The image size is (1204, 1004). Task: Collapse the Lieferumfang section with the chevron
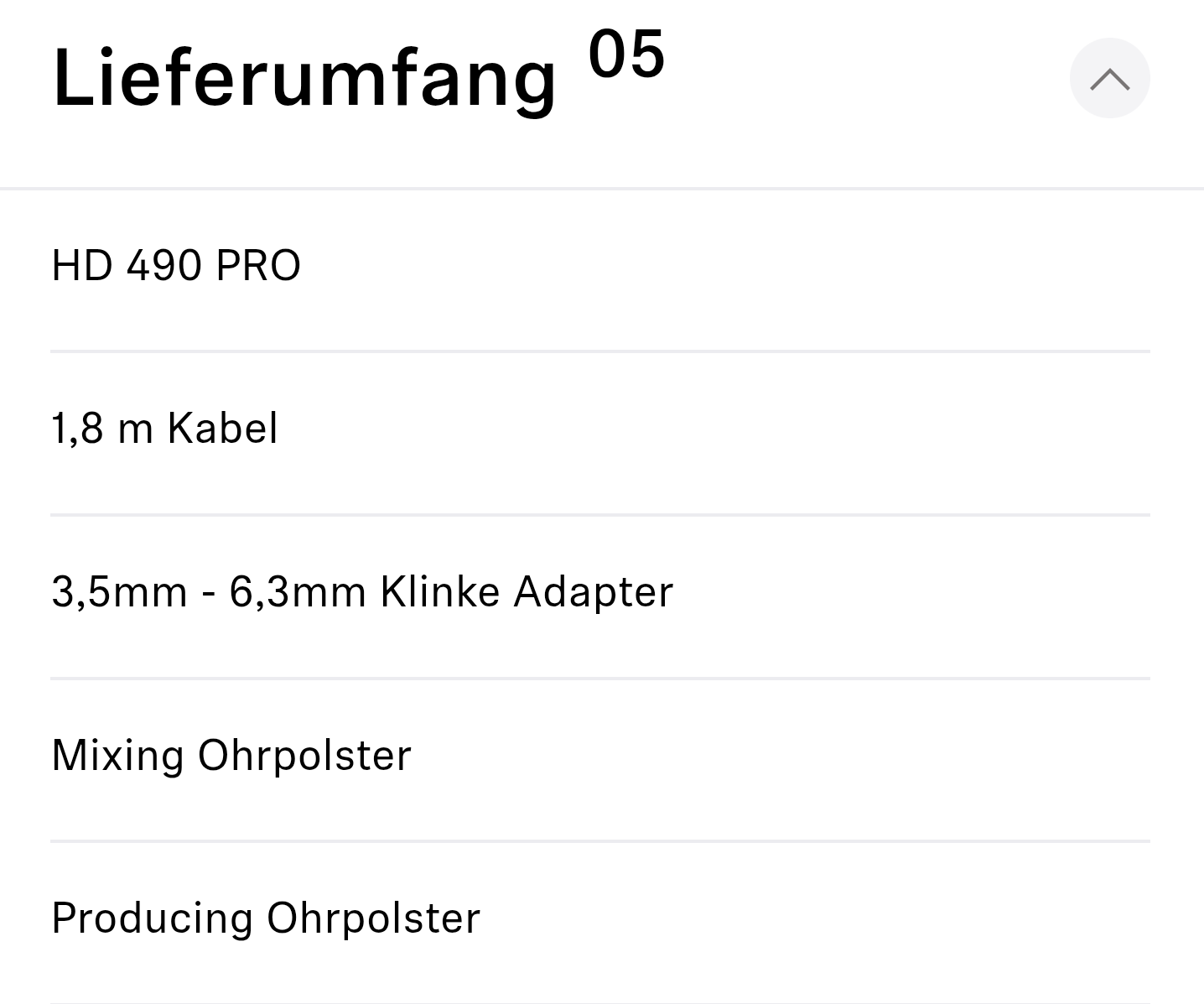pyautogui.click(x=1109, y=79)
